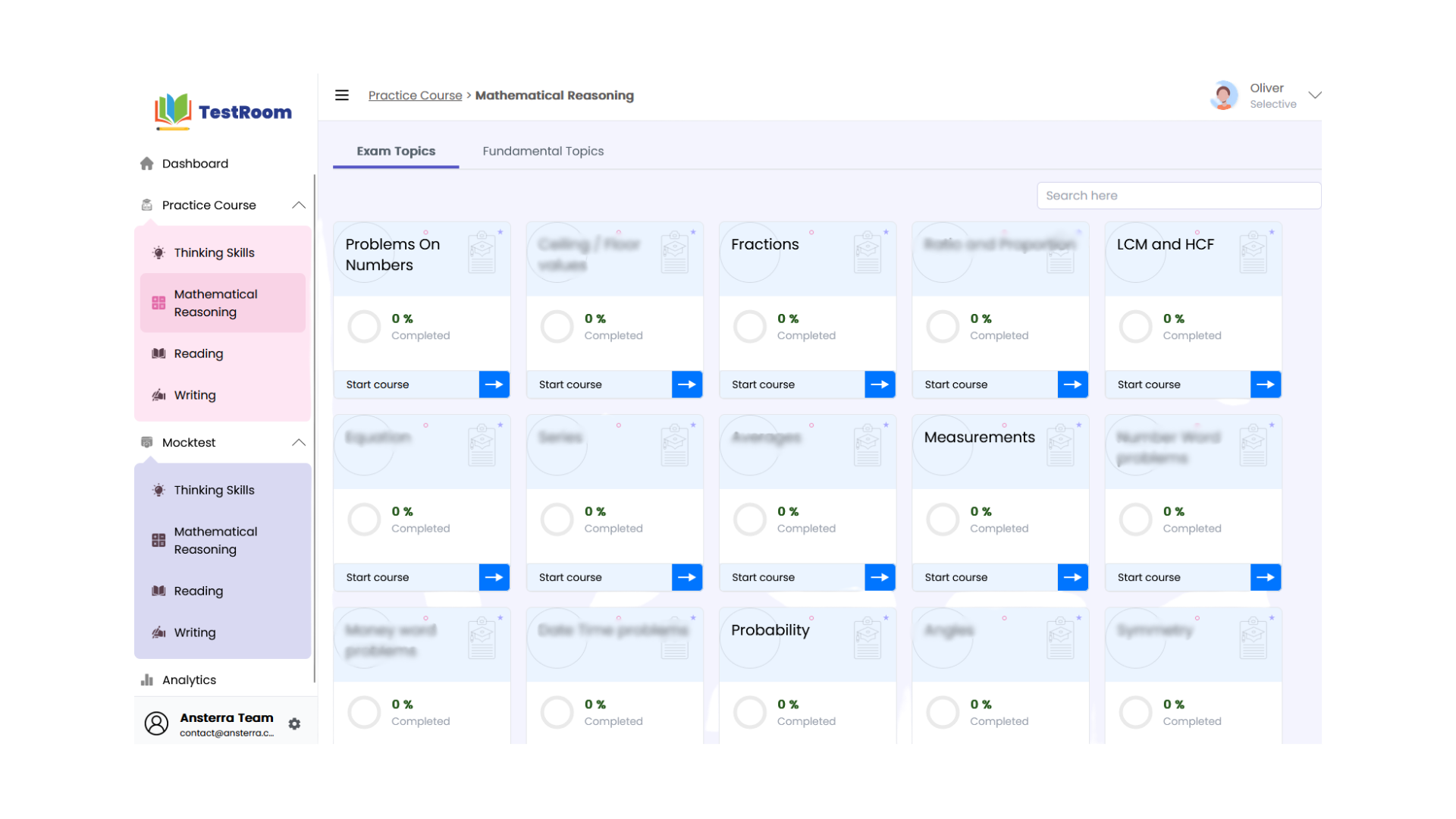
Task: Click the Measurements card title
Action: click(x=979, y=438)
